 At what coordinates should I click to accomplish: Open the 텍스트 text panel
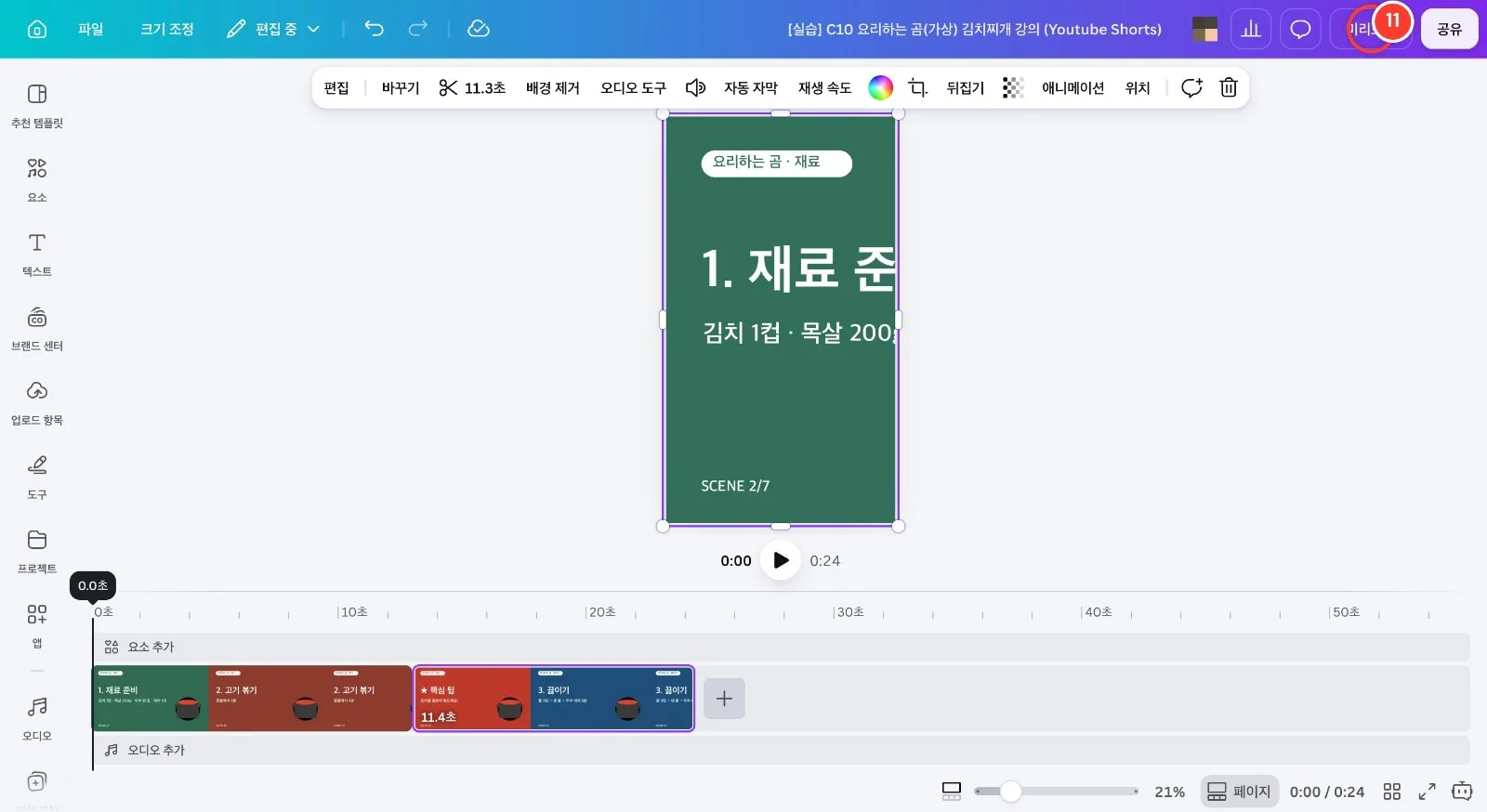pos(37,254)
